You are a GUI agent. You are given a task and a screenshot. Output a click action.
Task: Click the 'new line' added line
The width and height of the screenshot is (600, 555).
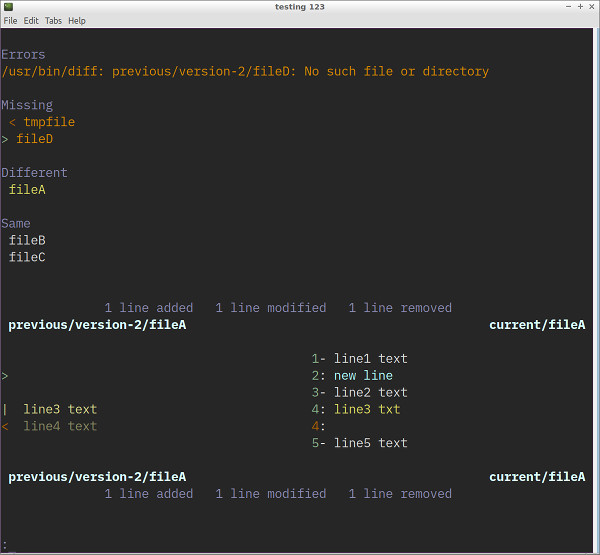pos(363,375)
